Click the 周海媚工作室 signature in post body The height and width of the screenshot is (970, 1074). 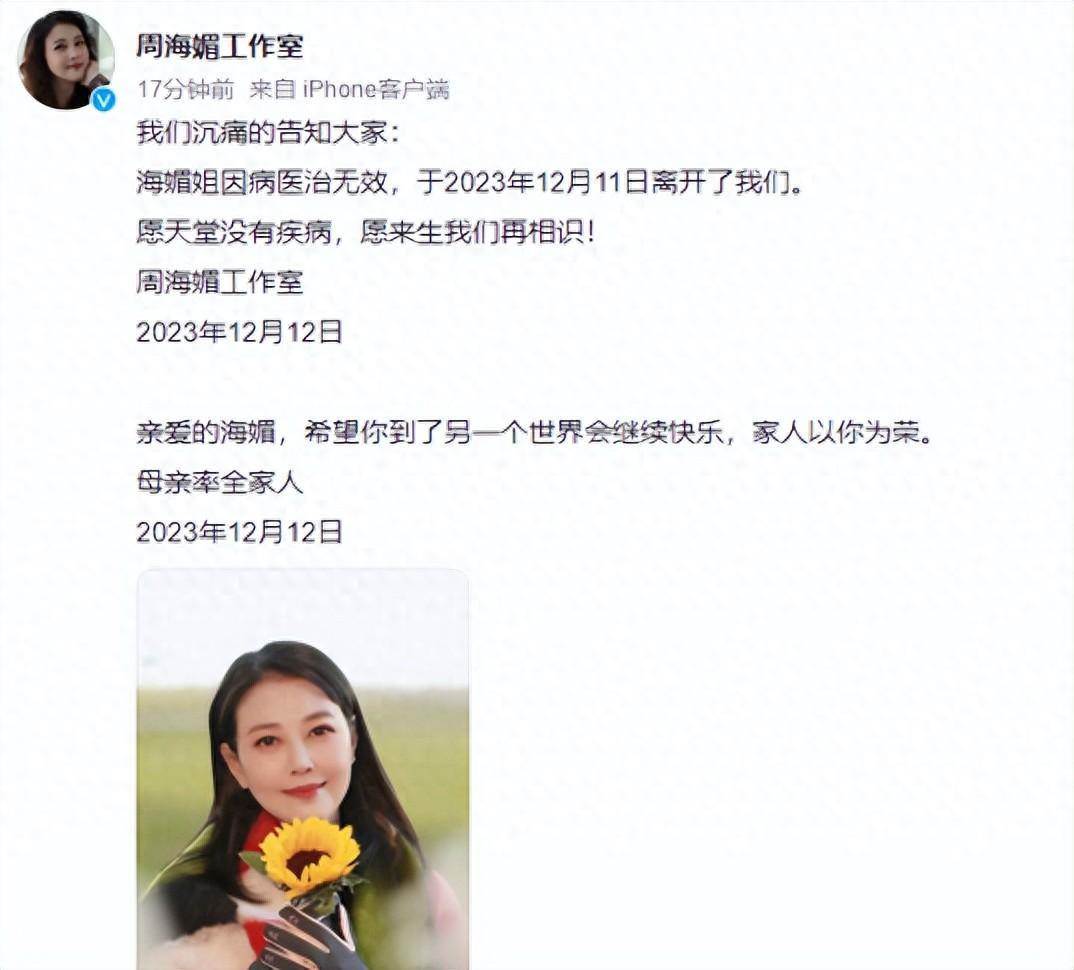point(219,282)
